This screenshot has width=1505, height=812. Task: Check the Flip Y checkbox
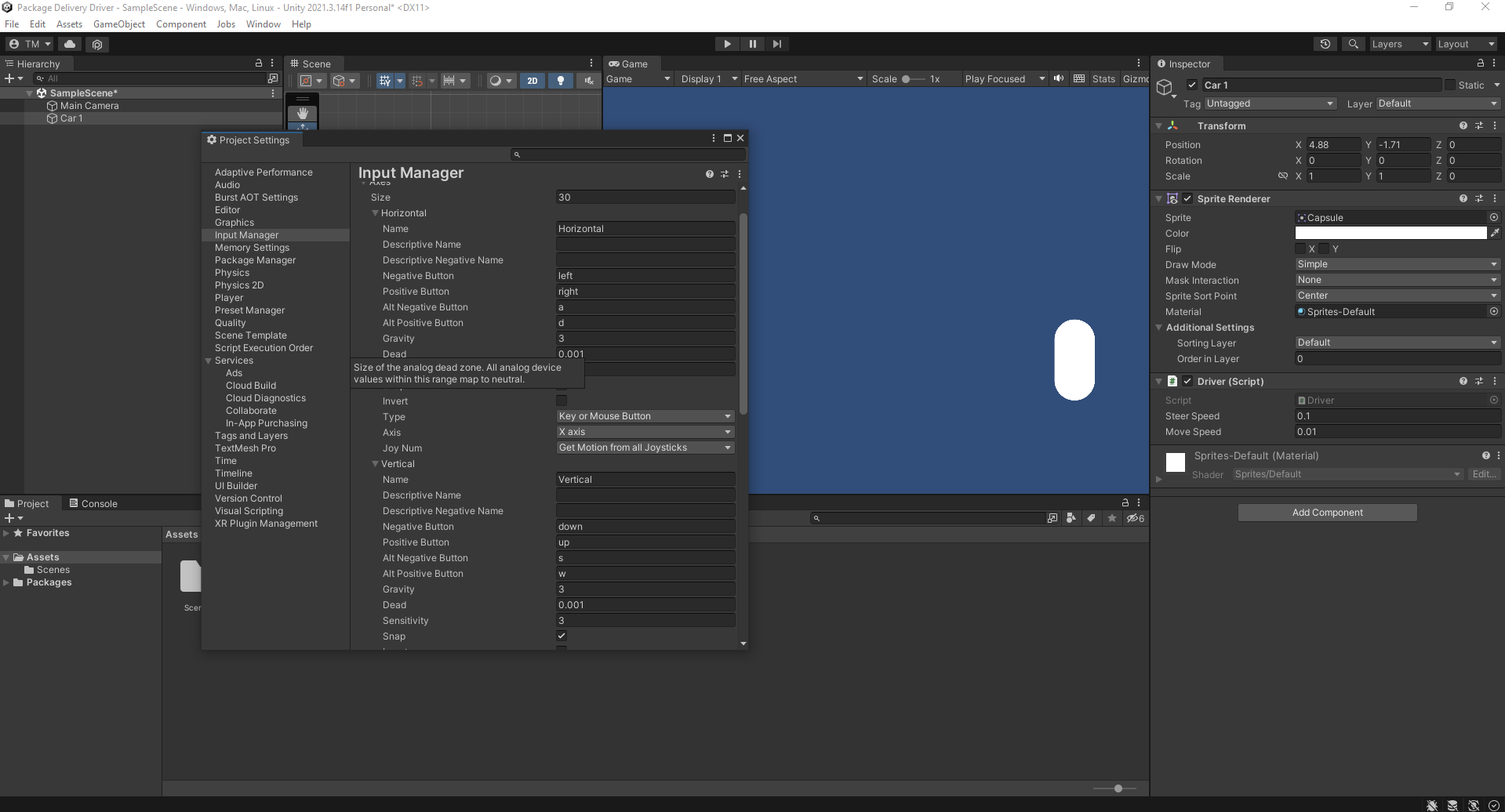(x=1325, y=248)
